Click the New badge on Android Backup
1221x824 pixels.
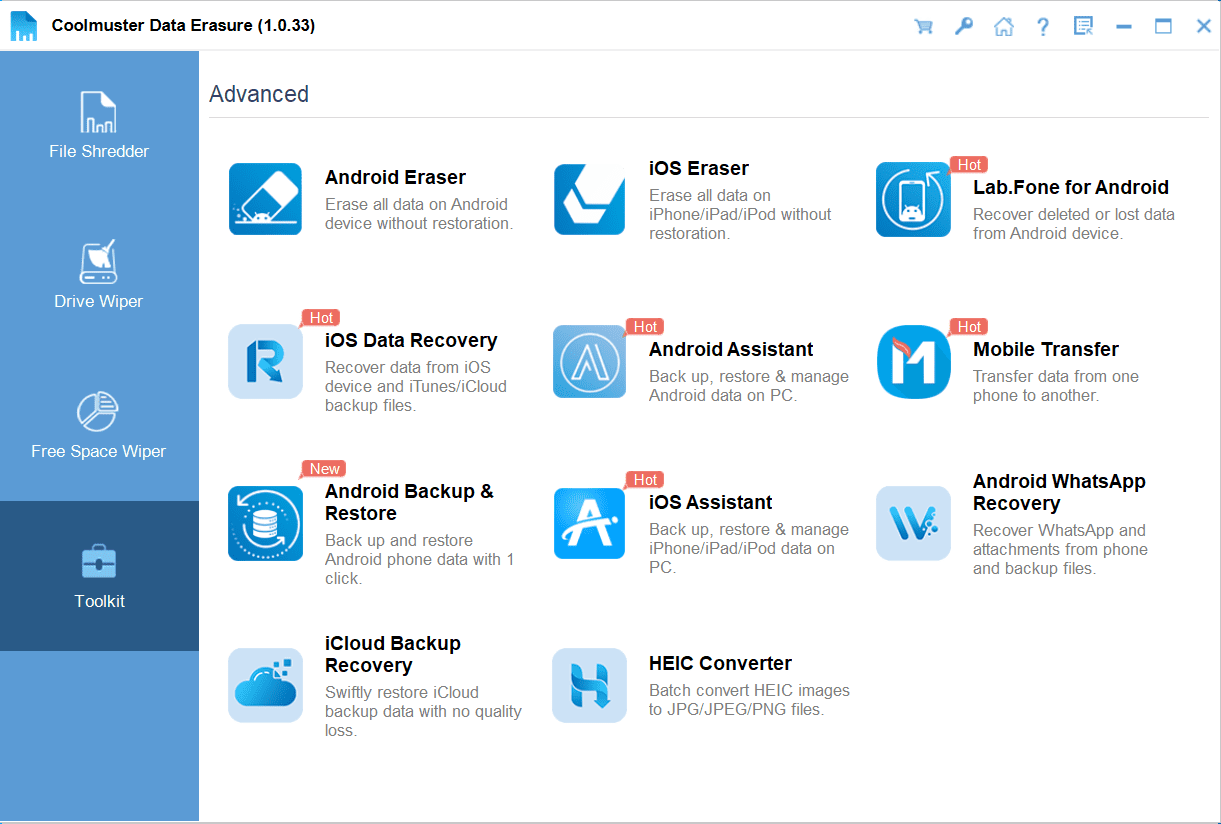pyautogui.click(x=324, y=469)
